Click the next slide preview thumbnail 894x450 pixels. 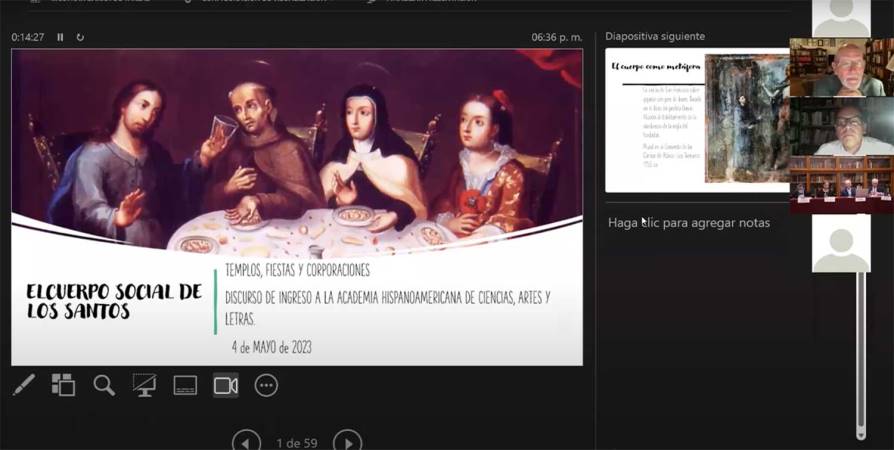click(x=697, y=120)
